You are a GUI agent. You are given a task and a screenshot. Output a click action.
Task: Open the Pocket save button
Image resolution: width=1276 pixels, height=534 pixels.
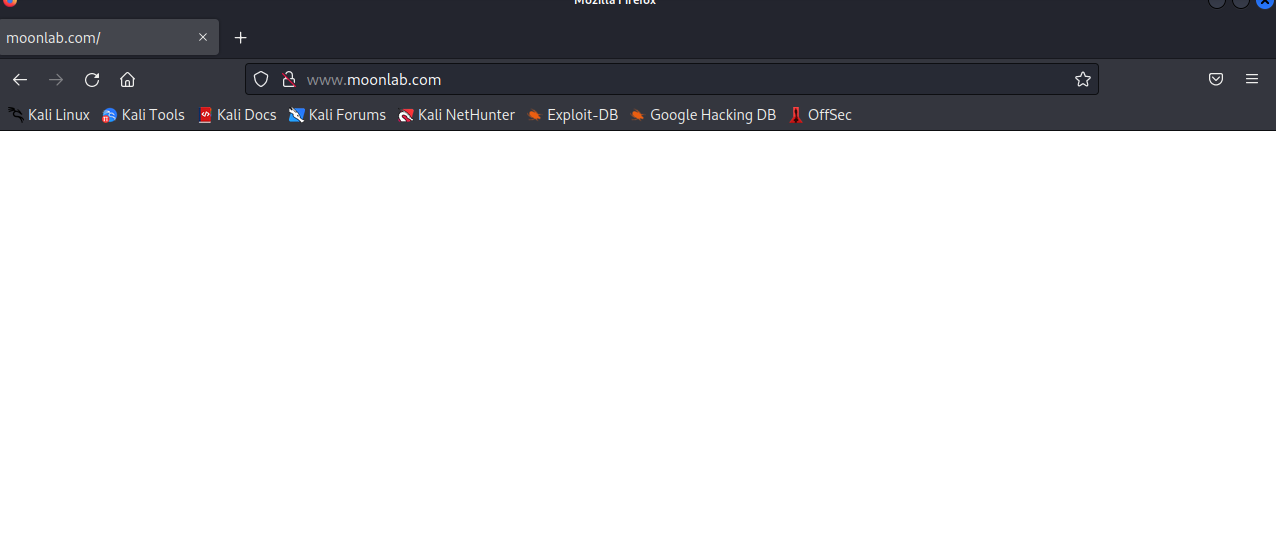(x=1216, y=79)
